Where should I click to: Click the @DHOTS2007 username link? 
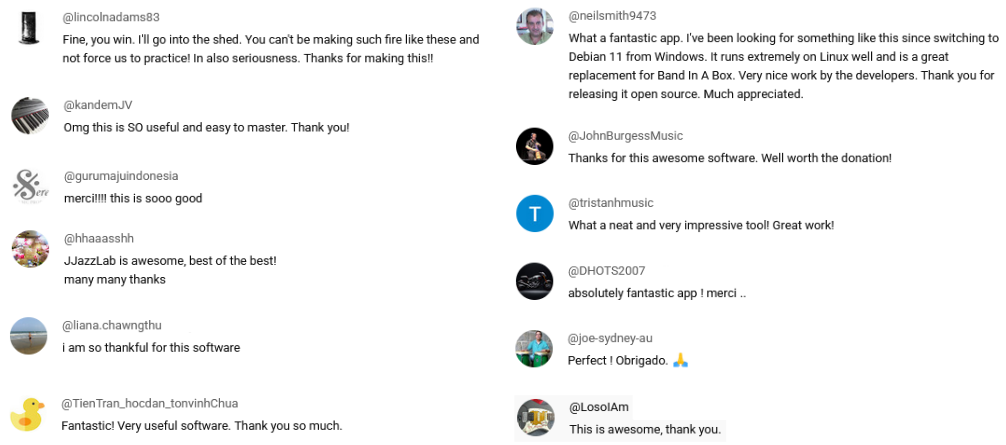tap(606, 271)
